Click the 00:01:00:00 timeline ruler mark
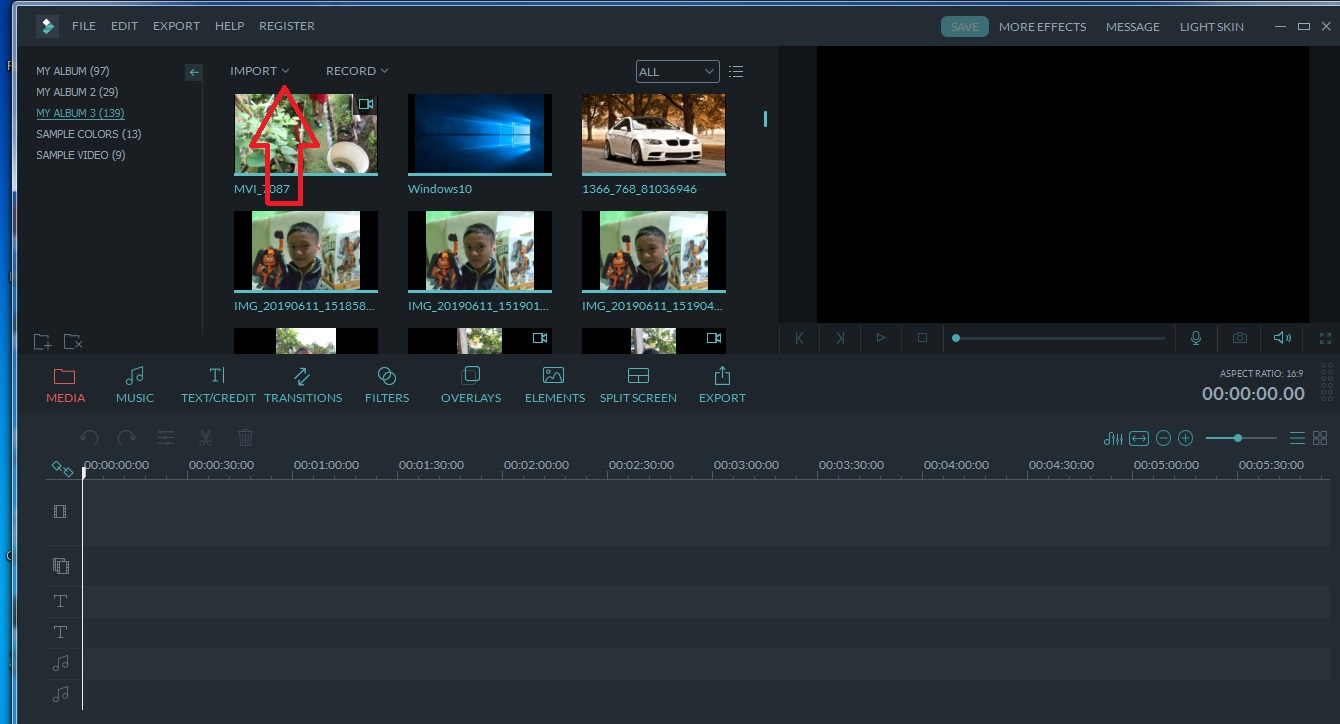1340x724 pixels. 326,465
